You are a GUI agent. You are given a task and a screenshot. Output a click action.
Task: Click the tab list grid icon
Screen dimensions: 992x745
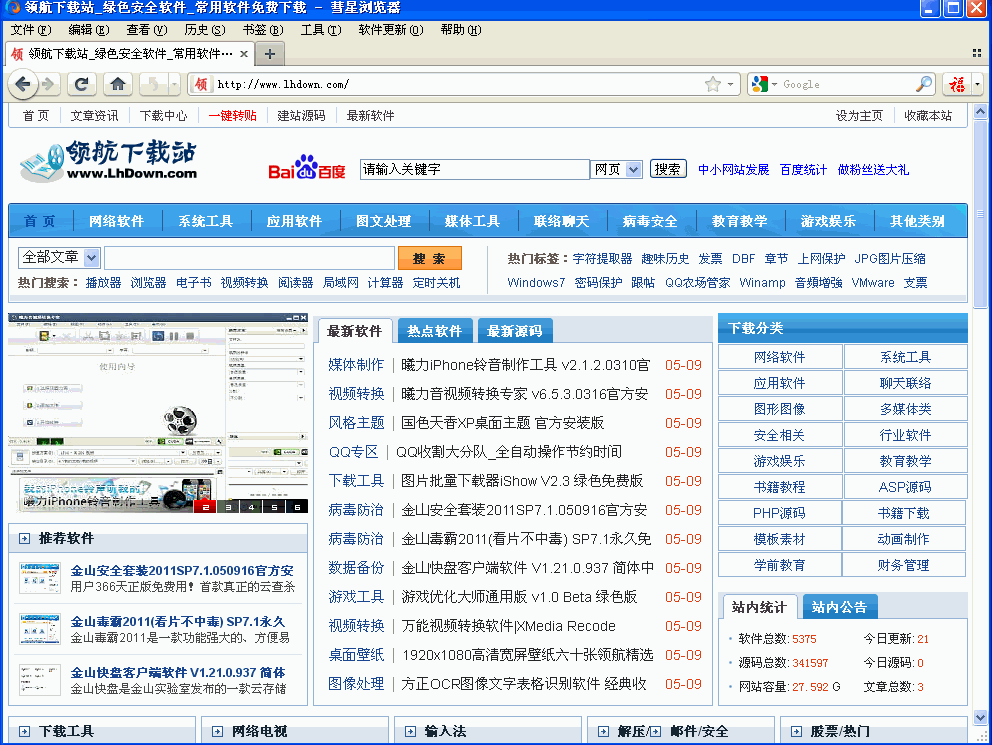point(977,53)
